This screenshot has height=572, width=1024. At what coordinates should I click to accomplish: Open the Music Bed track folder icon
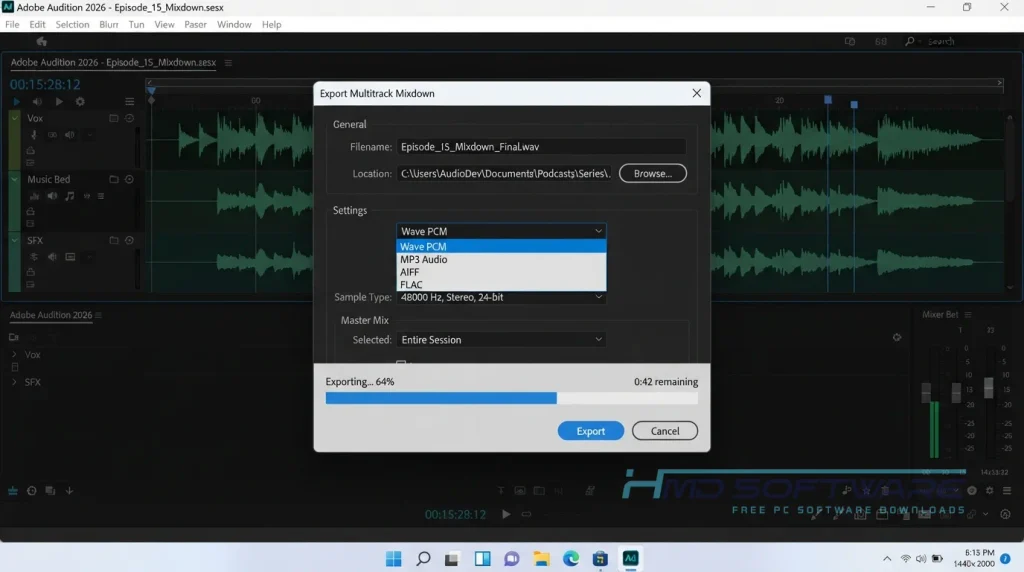114,179
